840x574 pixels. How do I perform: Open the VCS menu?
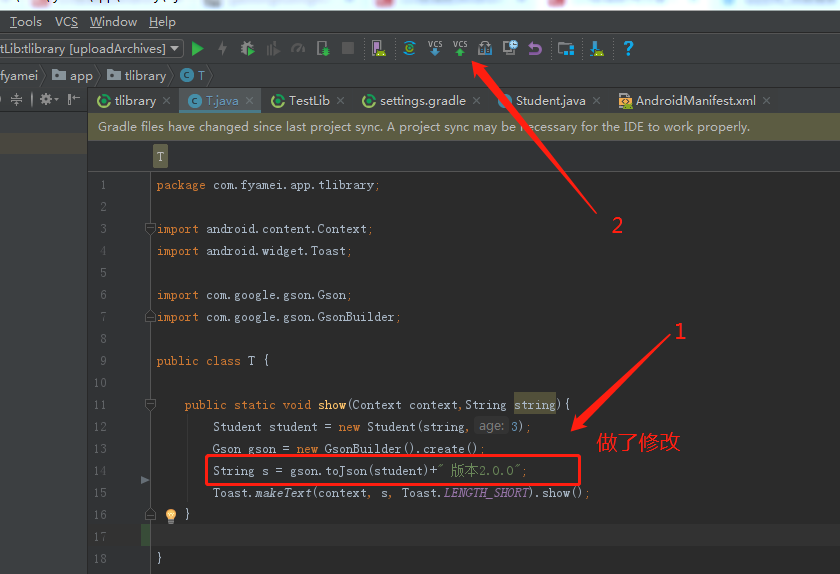(66, 22)
